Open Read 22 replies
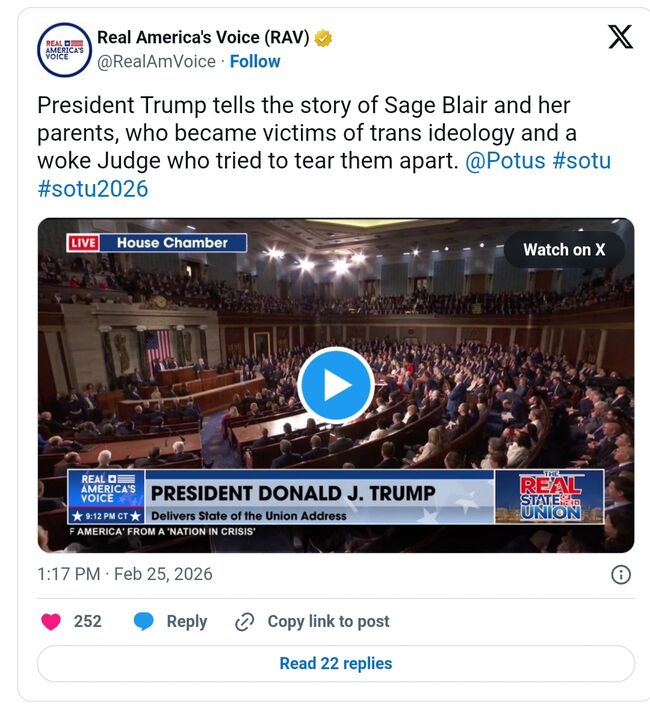 coord(336,663)
